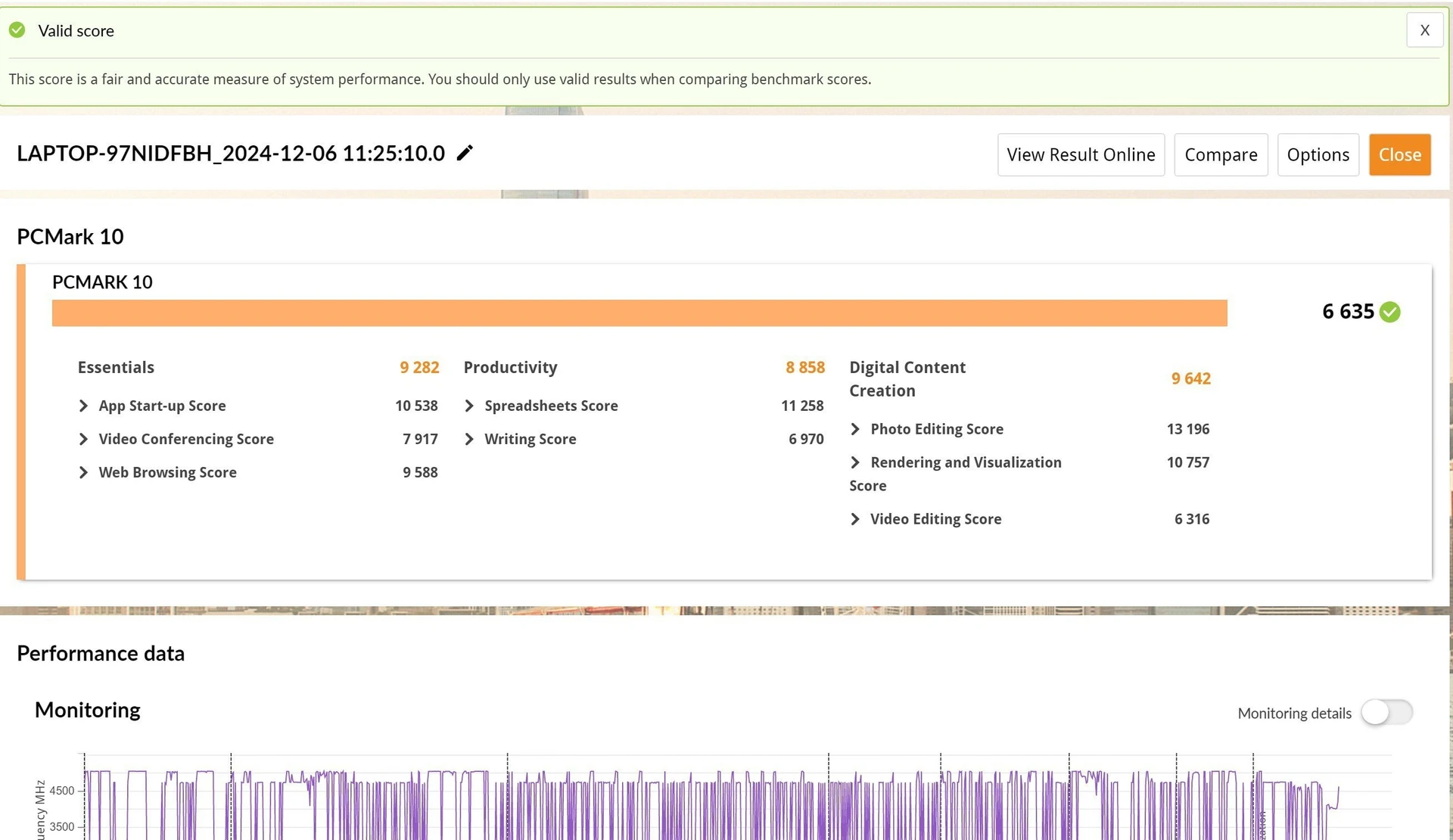The image size is (1453, 840).
Task: Click the Performance data heading
Action: pyautogui.click(x=101, y=653)
